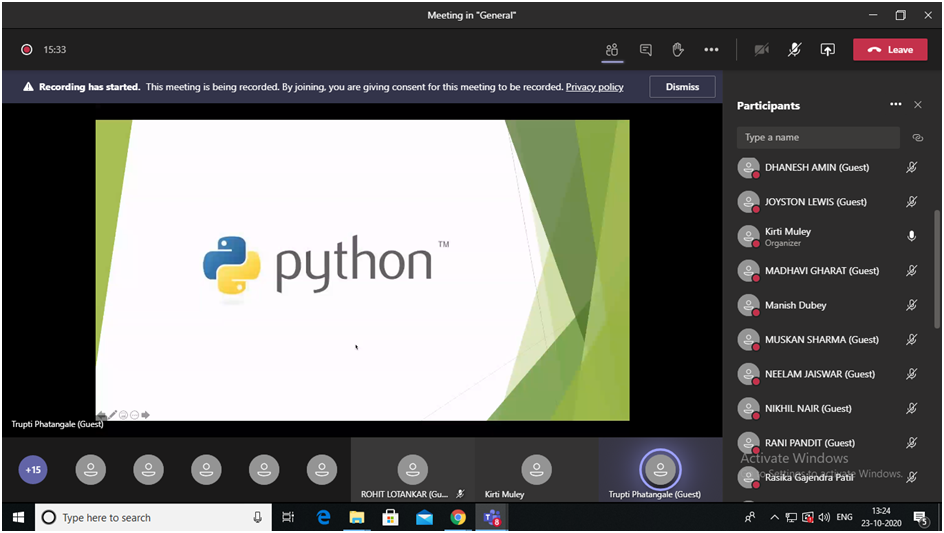Click the Windows taskbar search box
The image size is (944, 533).
coord(154,517)
